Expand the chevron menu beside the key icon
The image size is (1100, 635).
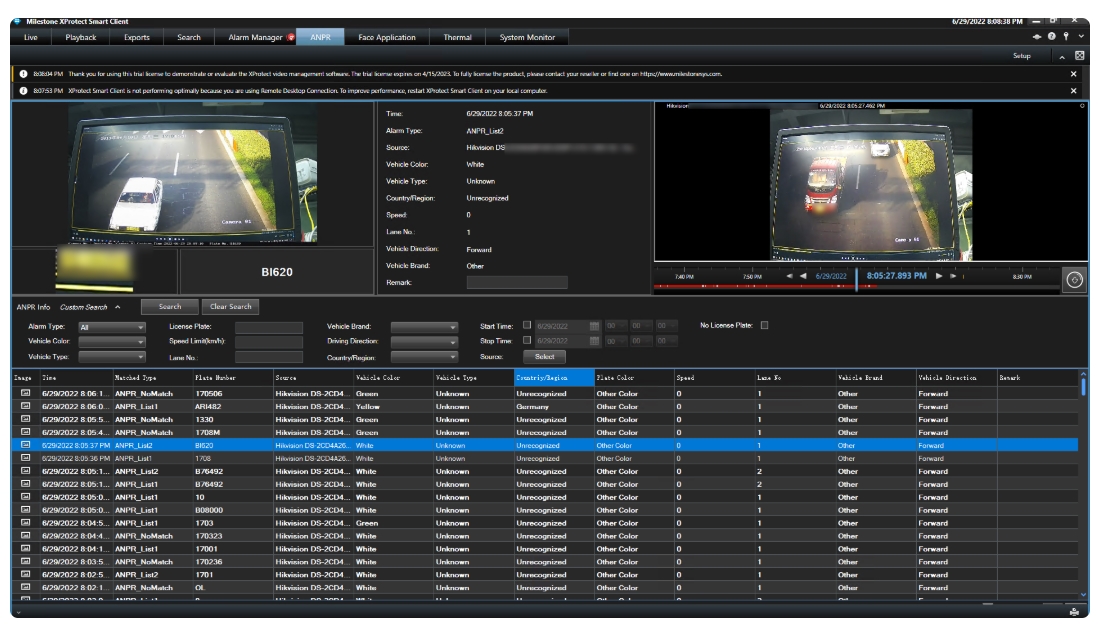coord(1080,36)
